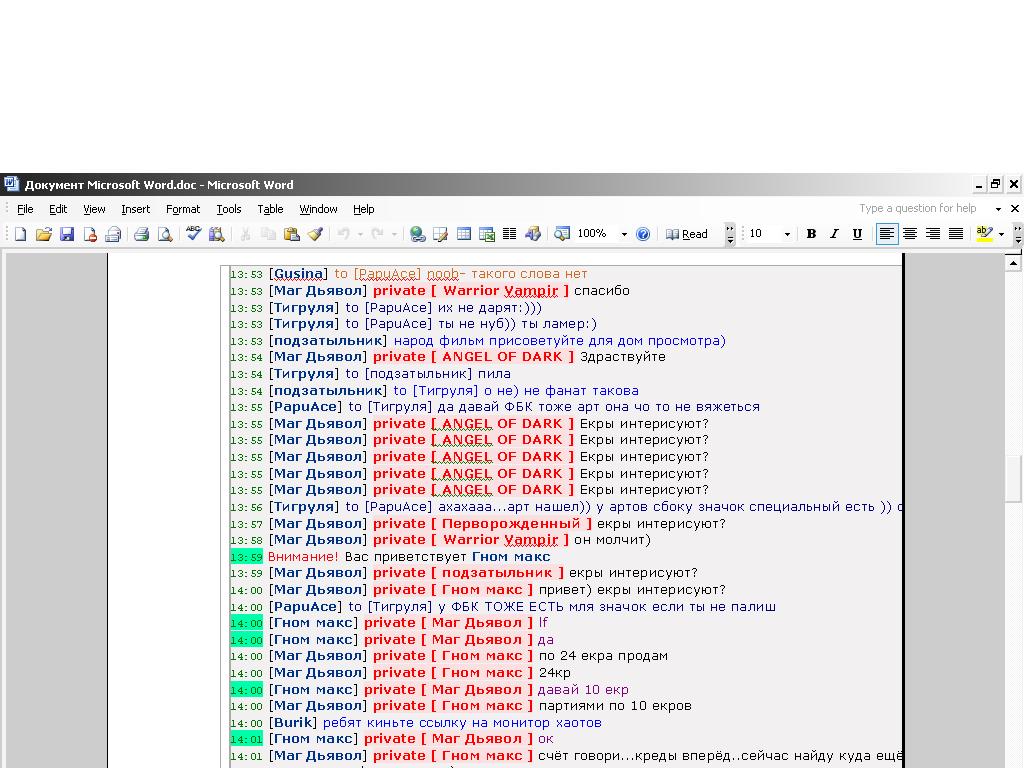Click the '[Burik]' line about монитор хаотов
The image size is (1024, 768).
pos(415,723)
